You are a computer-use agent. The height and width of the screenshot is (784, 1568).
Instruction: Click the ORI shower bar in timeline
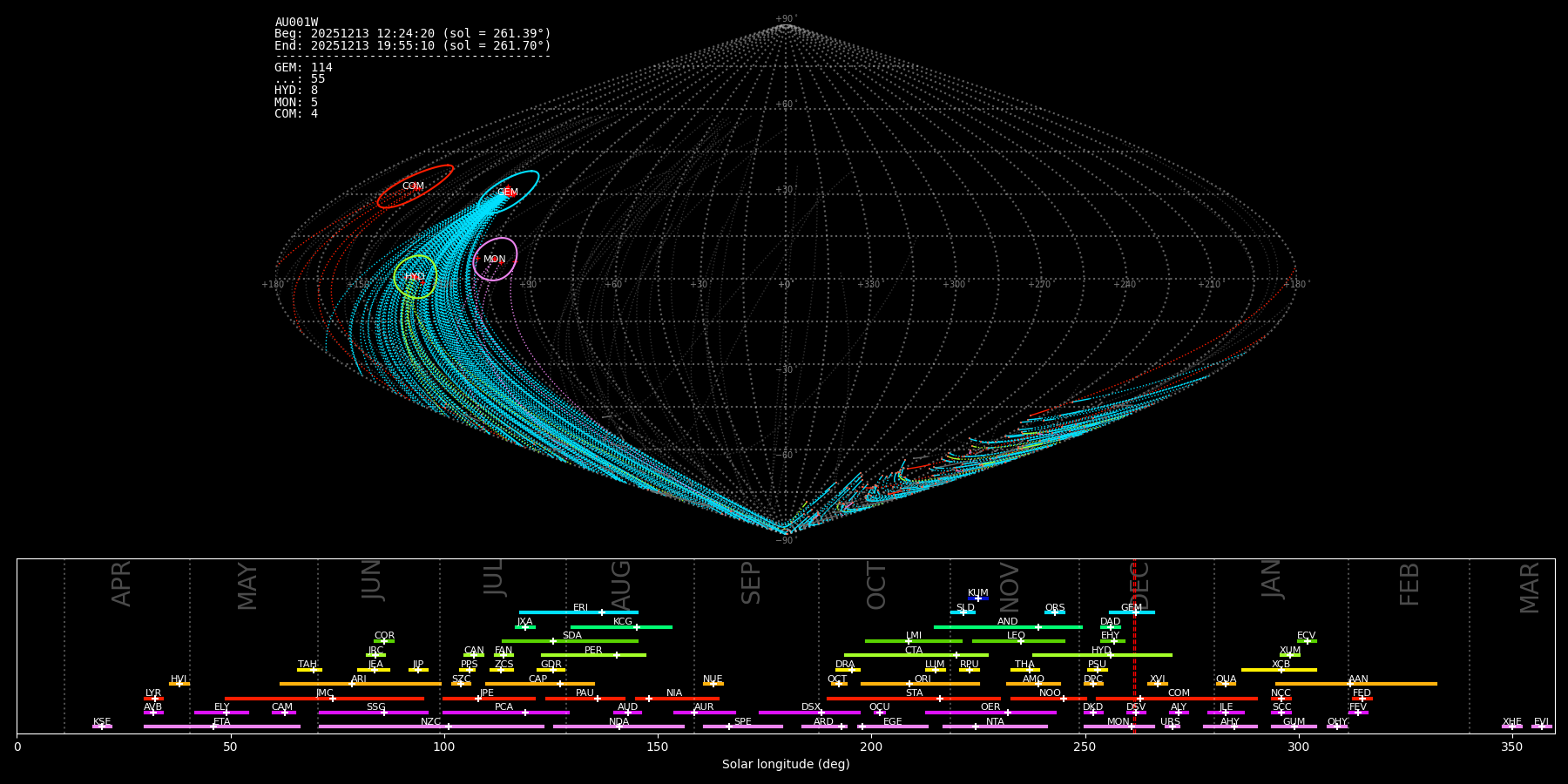pyautogui.click(x=920, y=684)
